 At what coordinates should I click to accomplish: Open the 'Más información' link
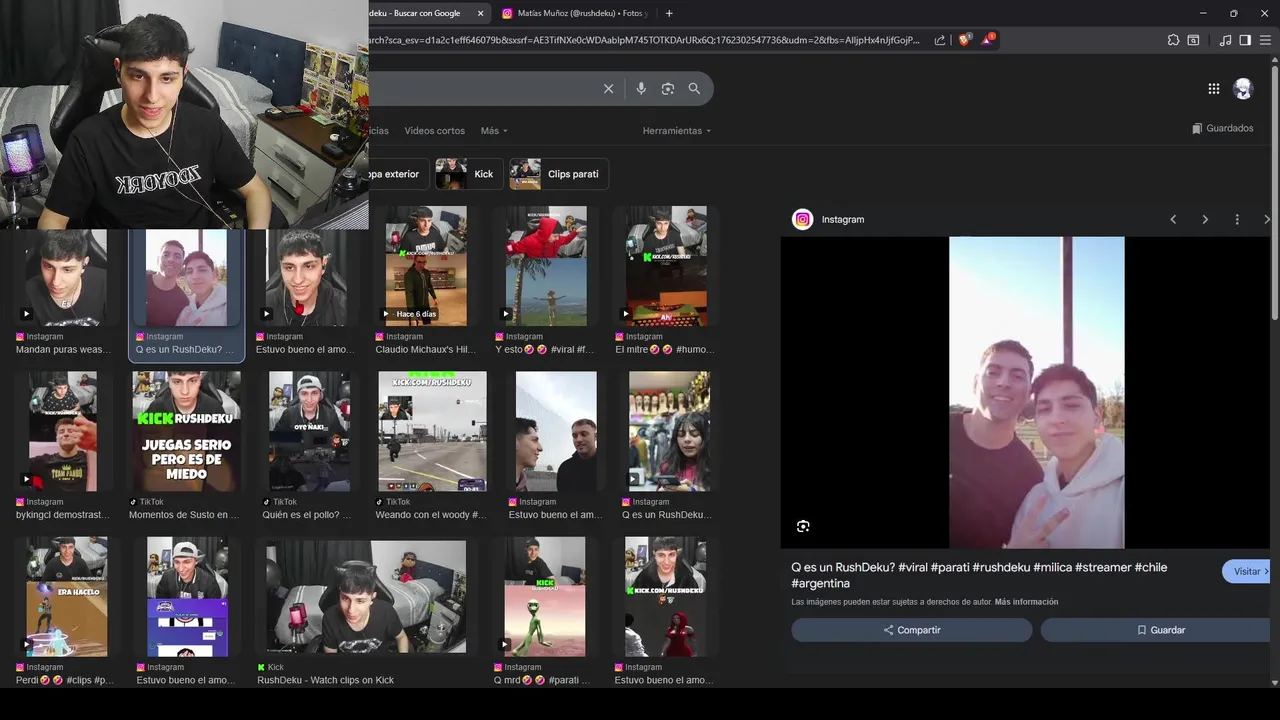point(1026,602)
